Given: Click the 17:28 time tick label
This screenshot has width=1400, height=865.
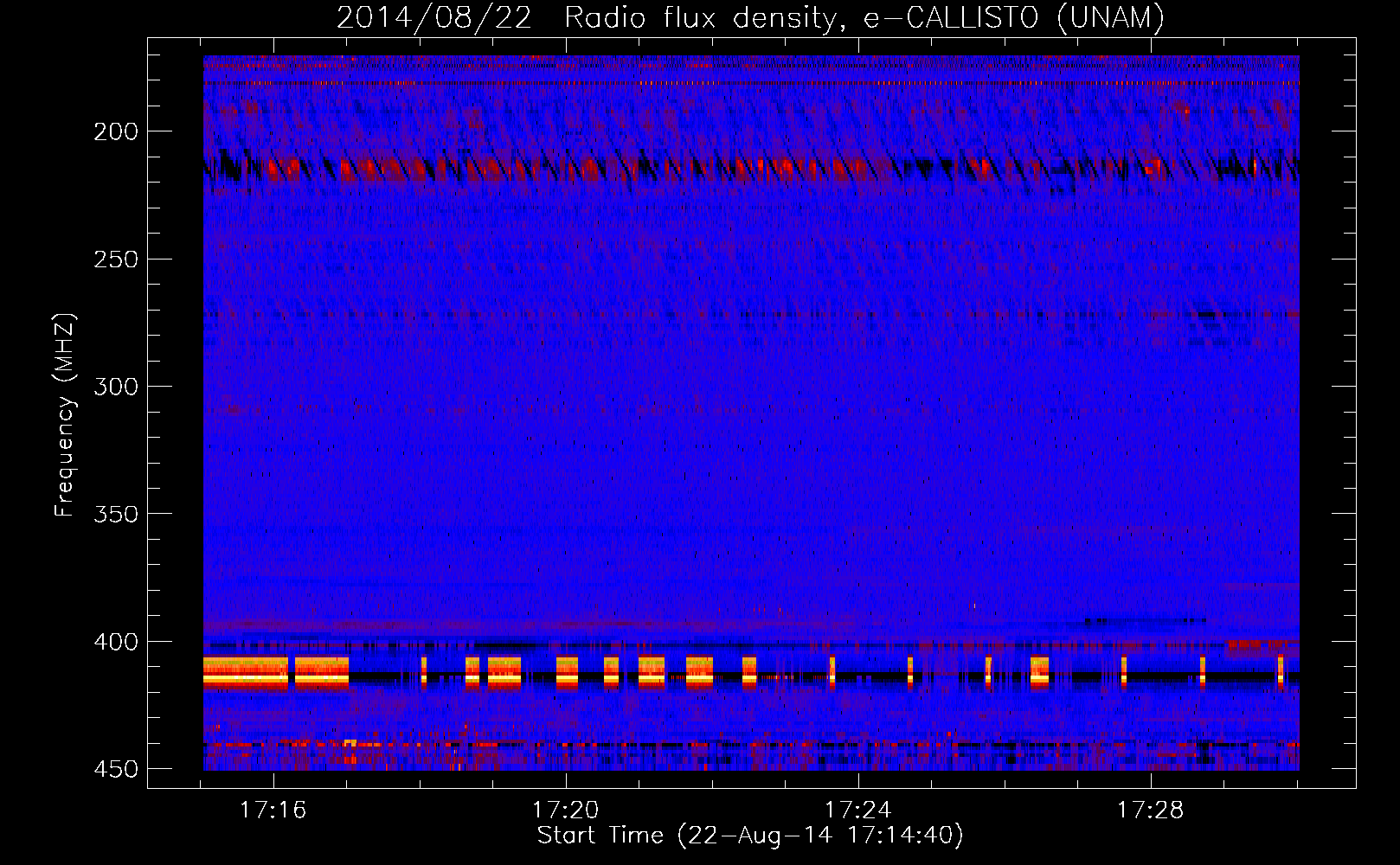Looking at the screenshot, I should pyautogui.click(x=1151, y=811).
